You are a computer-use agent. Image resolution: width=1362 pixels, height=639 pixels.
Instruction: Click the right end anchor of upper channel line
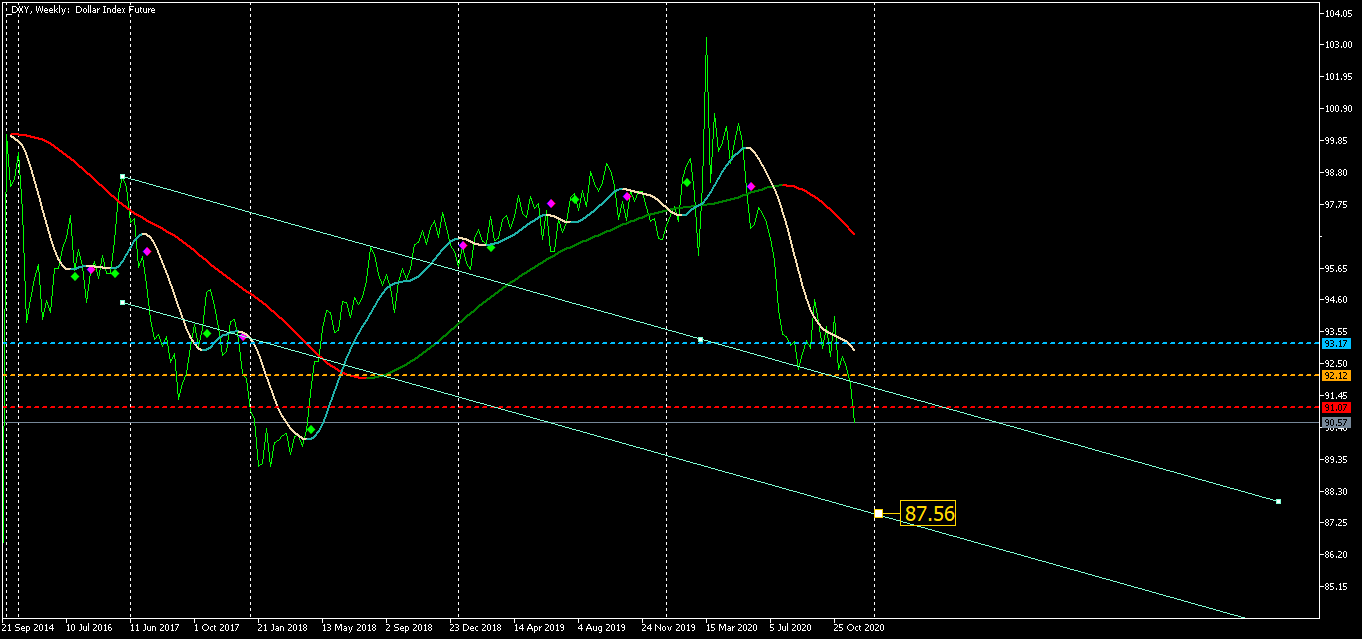(1279, 501)
